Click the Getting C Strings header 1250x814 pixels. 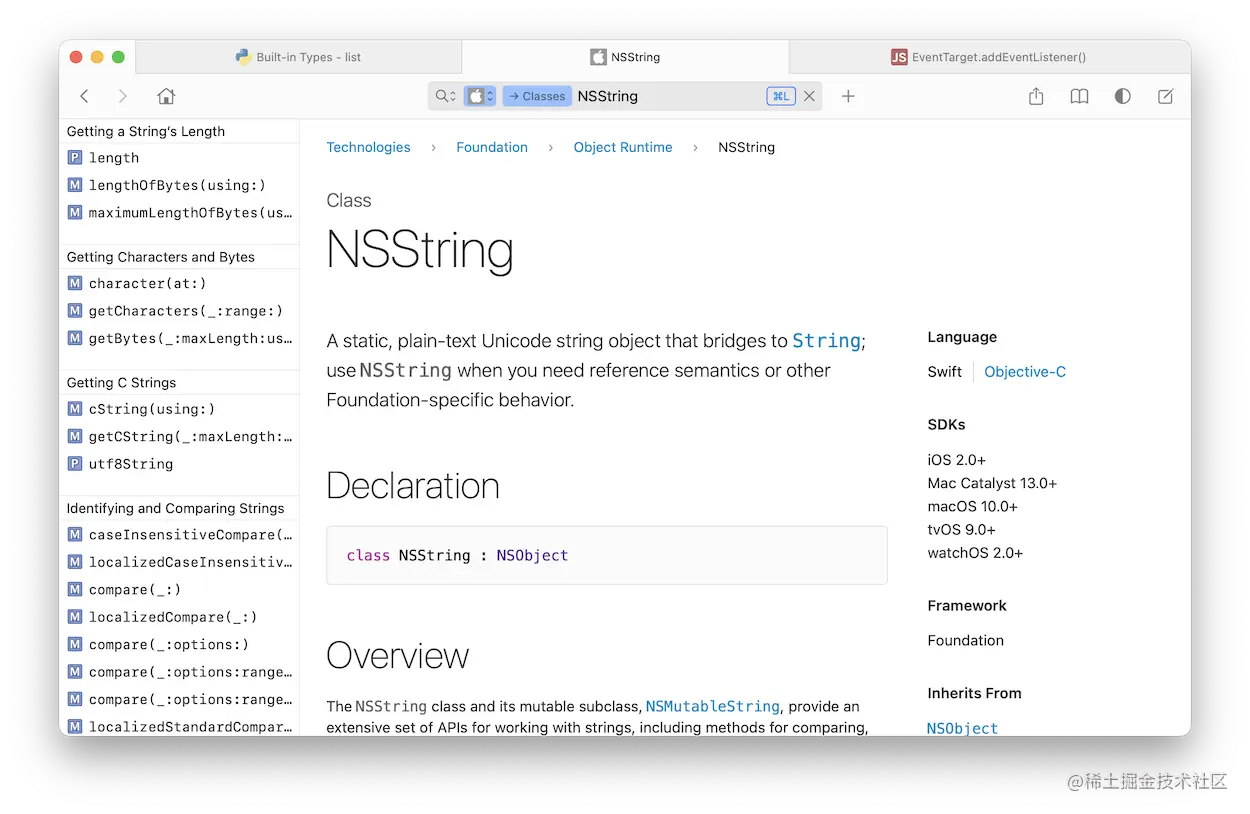[x=121, y=383]
